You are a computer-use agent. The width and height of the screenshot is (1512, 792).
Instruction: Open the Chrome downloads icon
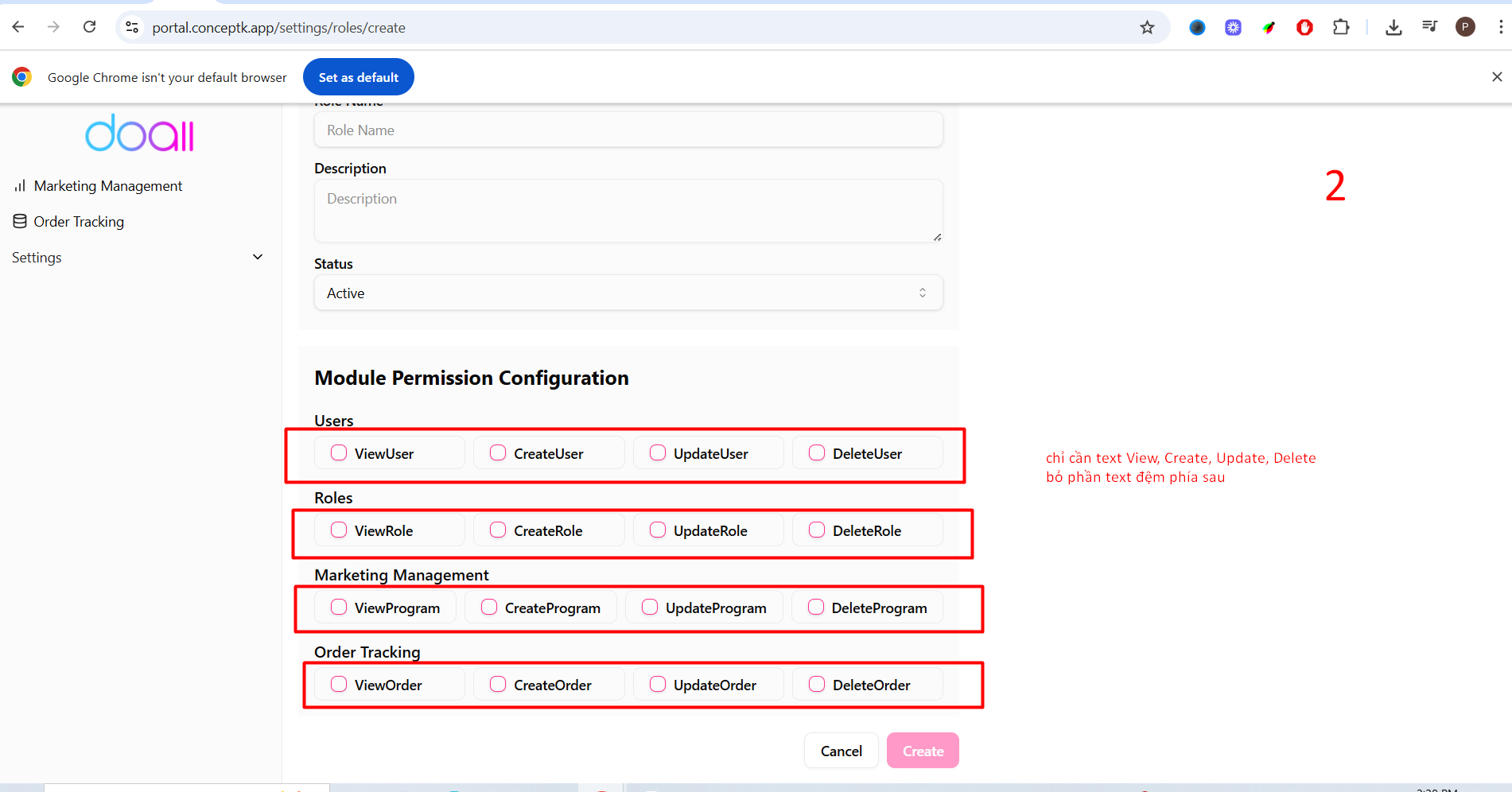(1393, 28)
